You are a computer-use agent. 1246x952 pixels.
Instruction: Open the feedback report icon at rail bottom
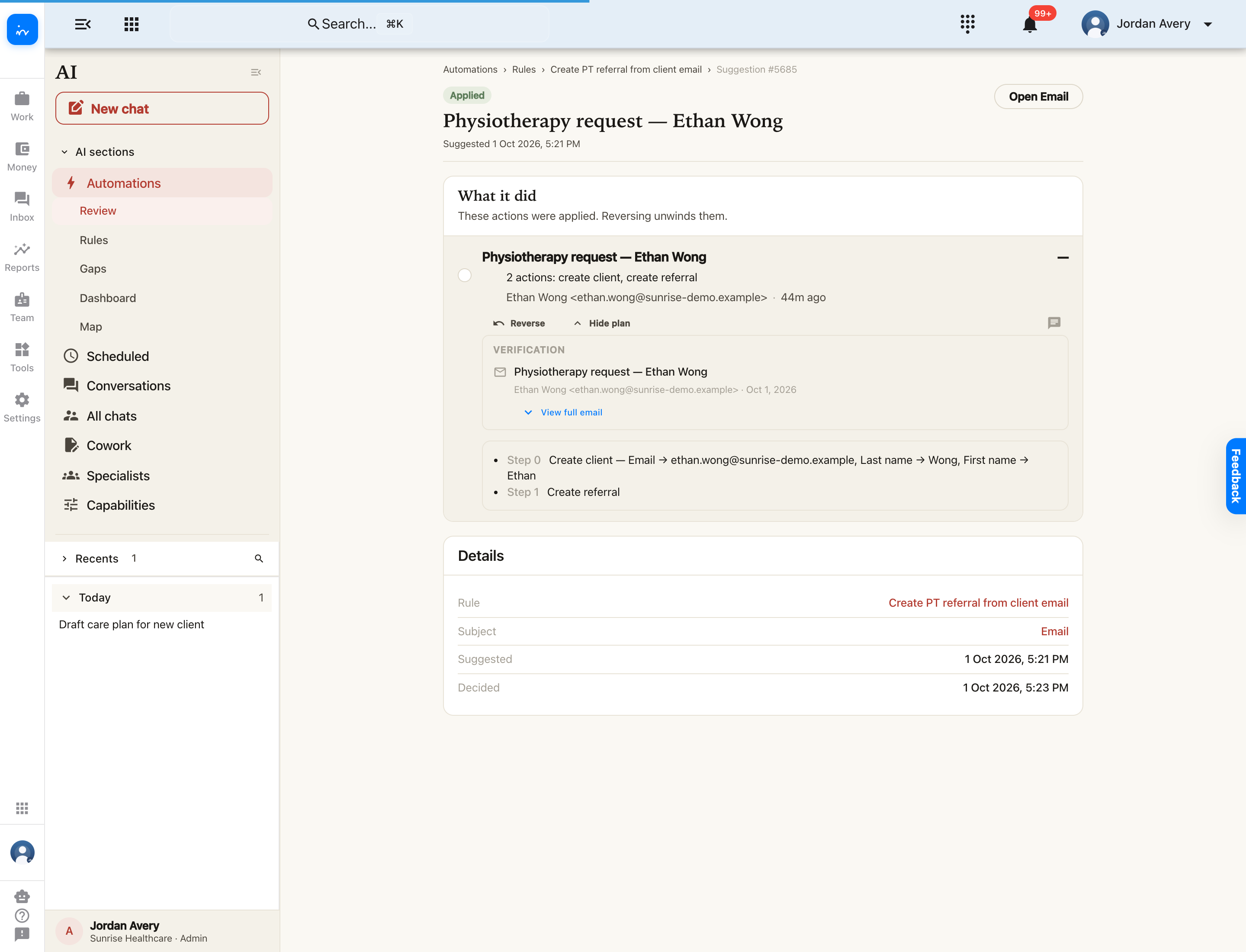pos(22,934)
